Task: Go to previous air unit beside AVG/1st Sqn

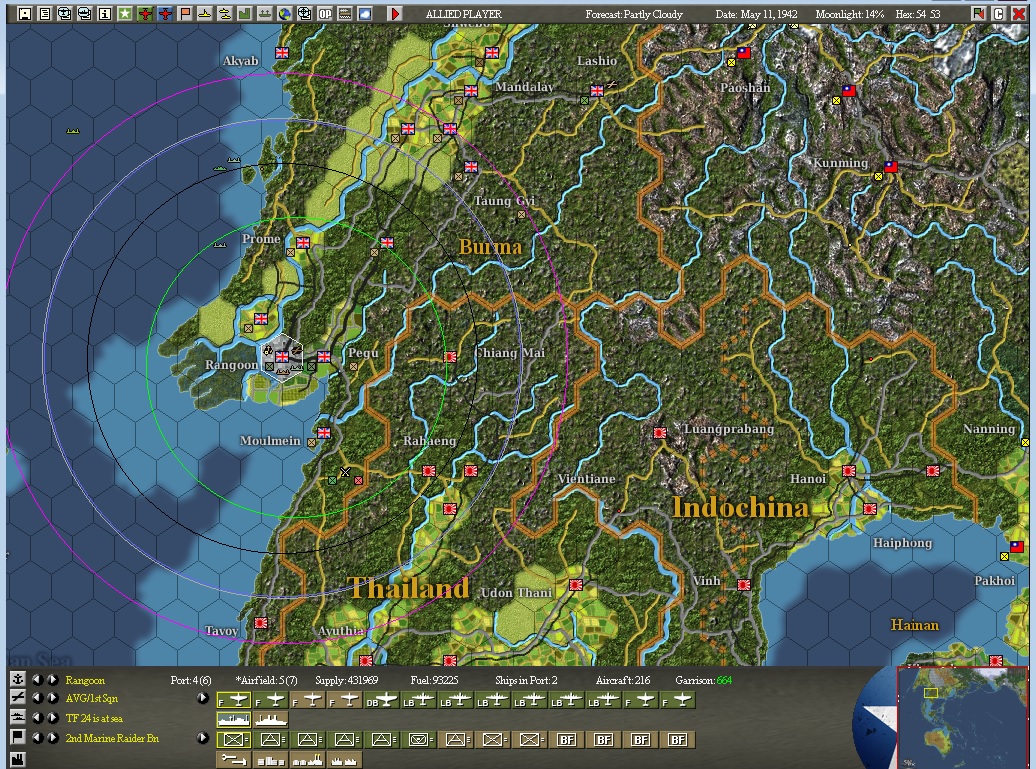Action: click(x=37, y=698)
